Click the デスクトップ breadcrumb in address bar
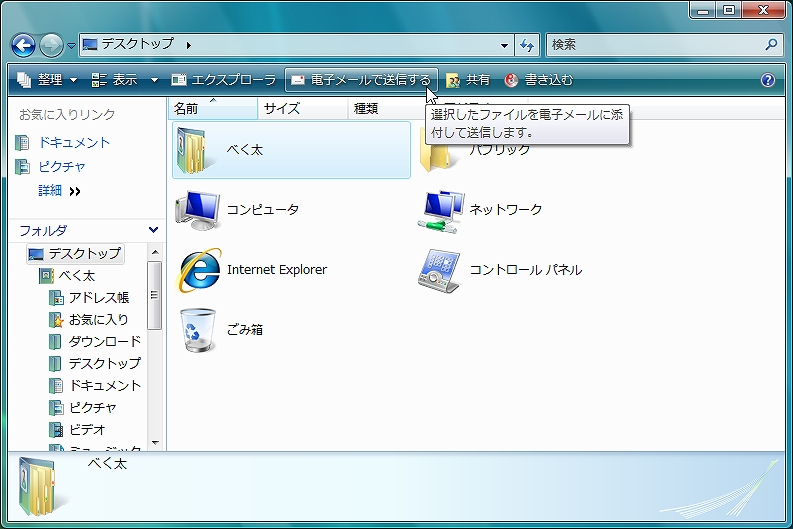This screenshot has height=529, width=793. [138, 45]
